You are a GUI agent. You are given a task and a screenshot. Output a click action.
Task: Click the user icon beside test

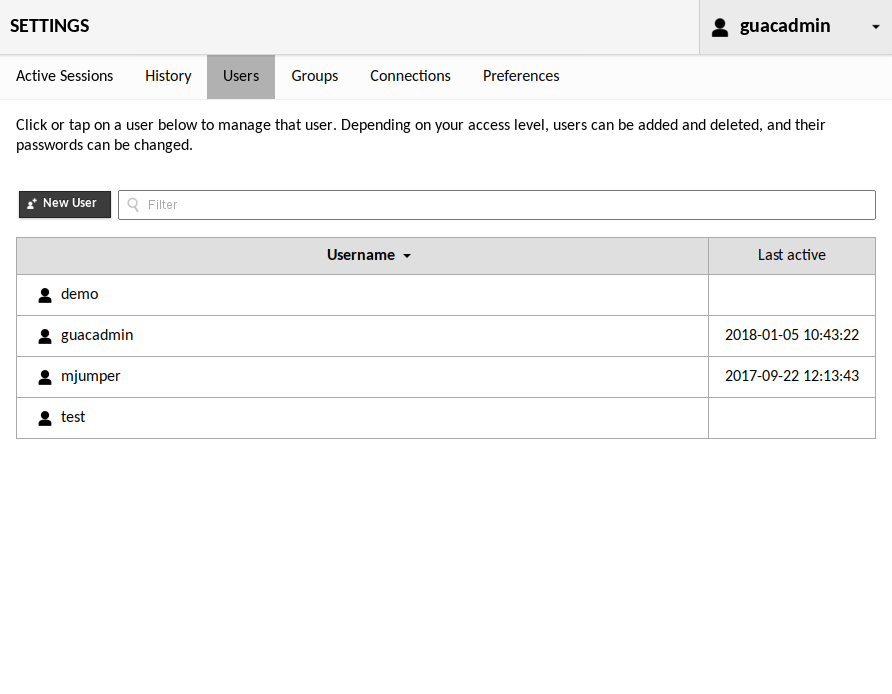[45, 417]
